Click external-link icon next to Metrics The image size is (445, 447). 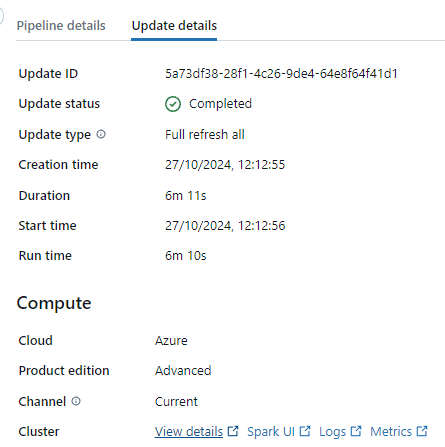pos(422,431)
